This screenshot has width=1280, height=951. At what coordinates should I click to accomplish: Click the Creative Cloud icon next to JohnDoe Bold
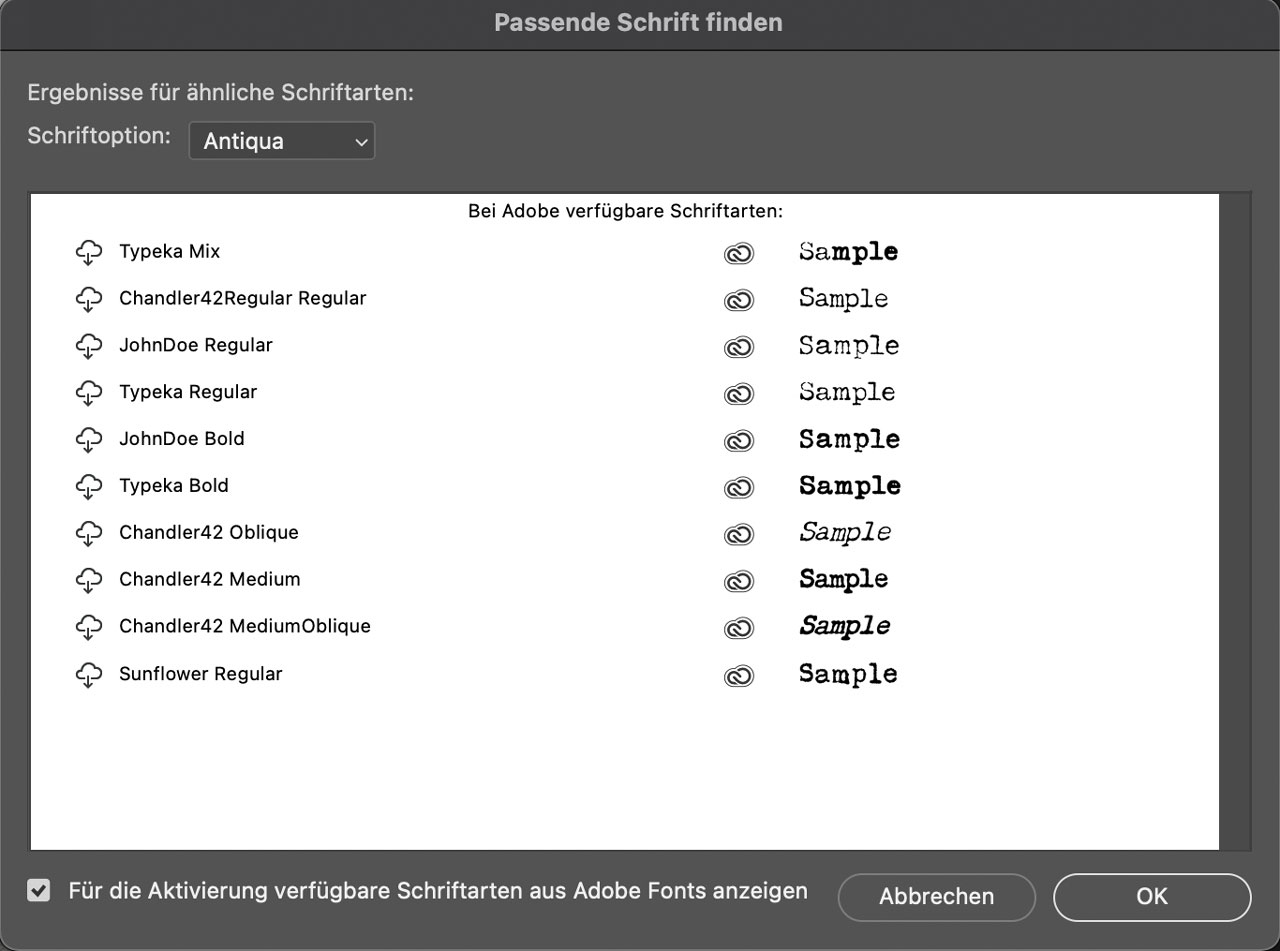739,441
